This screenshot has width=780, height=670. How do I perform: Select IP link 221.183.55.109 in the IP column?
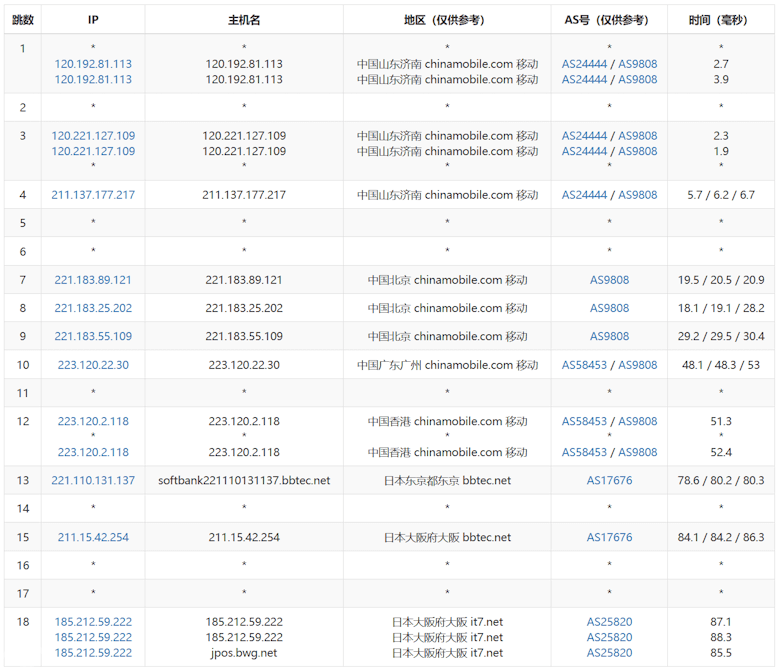click(x=93, y=336)
